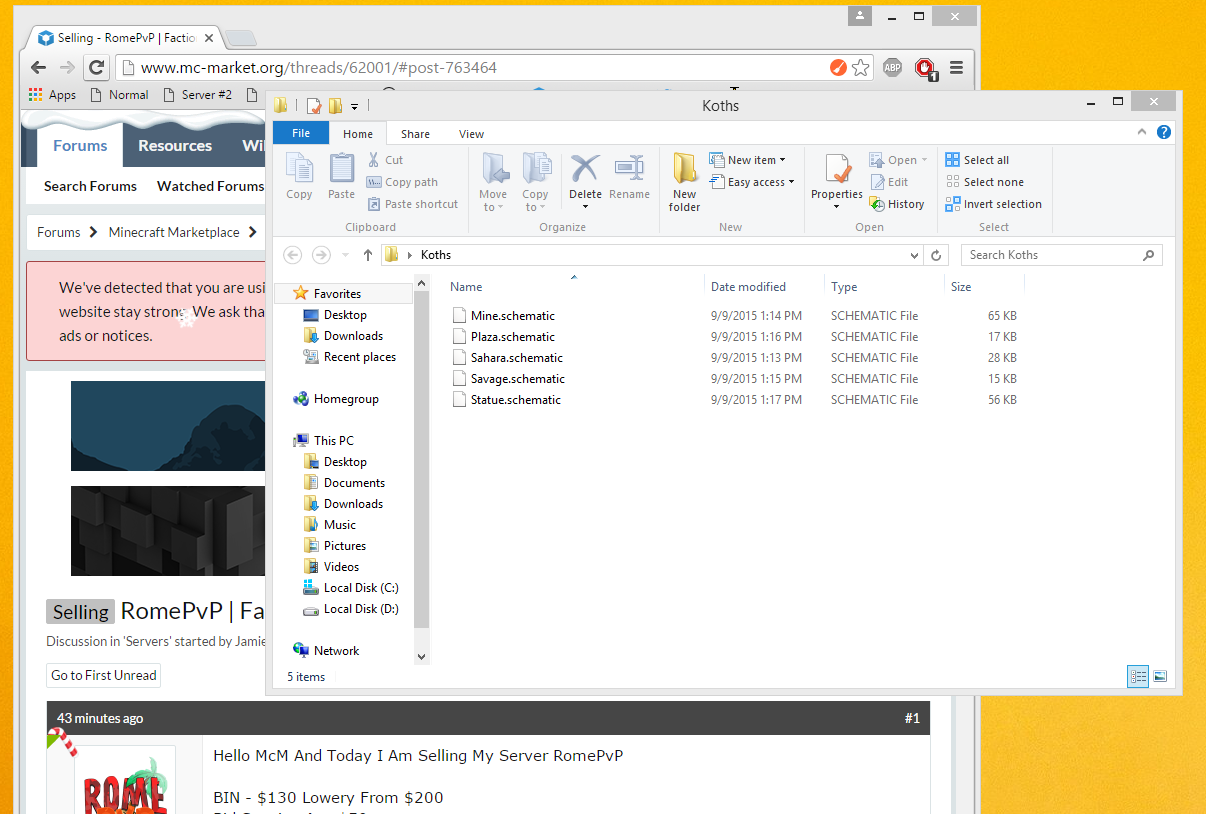The image size is (1206, 814).
Task: Click the search magnifier in Search Koths
Action: [1149, 255]
